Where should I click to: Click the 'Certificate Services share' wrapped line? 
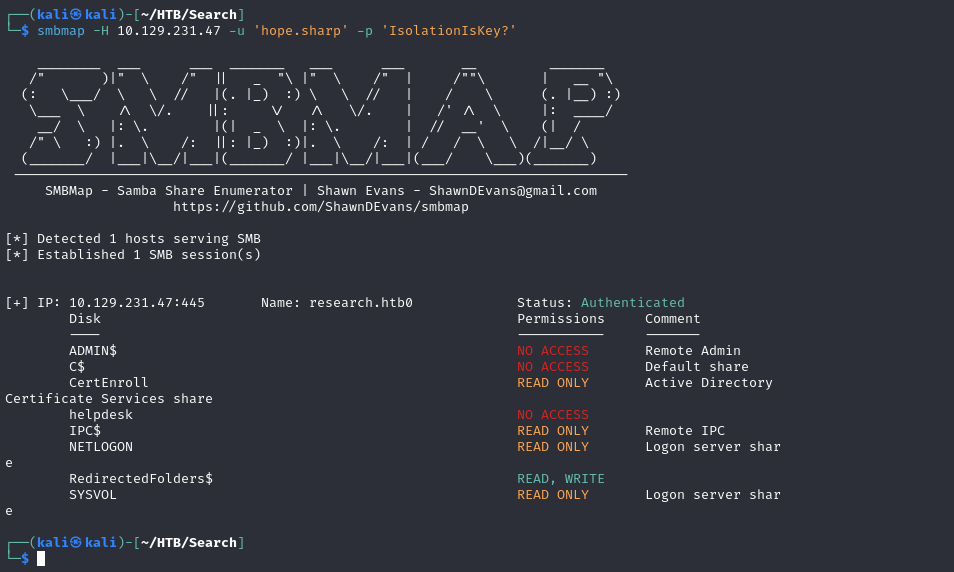(x=109, y=399)
